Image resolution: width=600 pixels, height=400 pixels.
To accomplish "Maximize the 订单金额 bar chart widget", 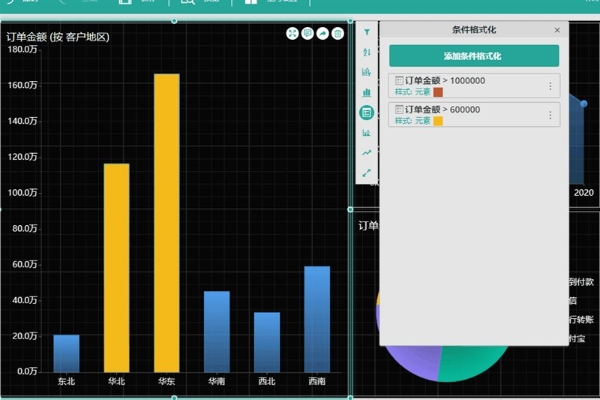I will (x=292, y=34).
